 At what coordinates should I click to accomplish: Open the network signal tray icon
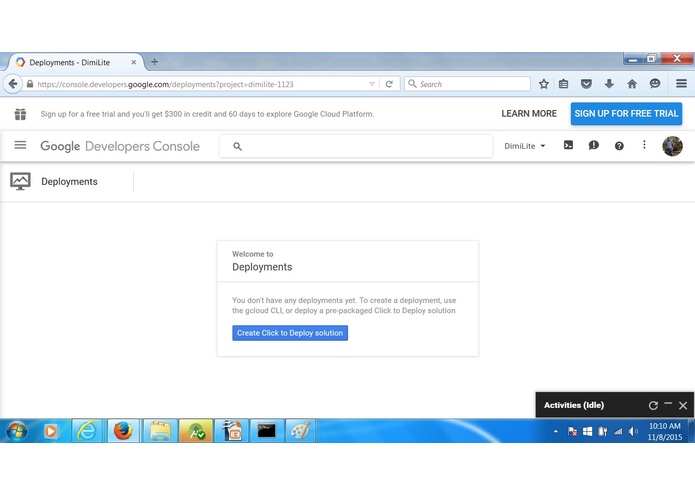(618, 431)
